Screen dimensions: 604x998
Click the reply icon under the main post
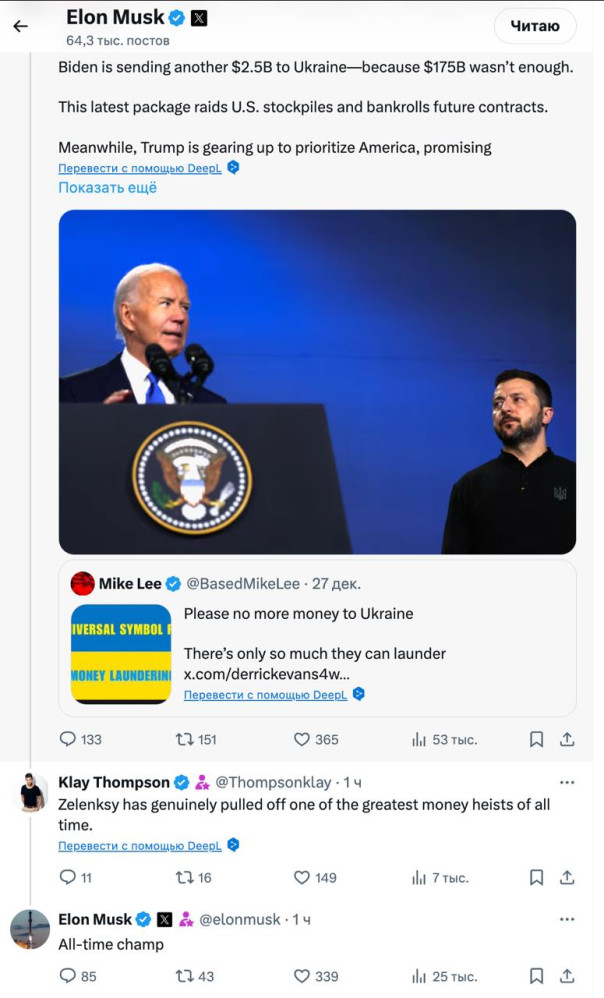(x=68, y=739)
